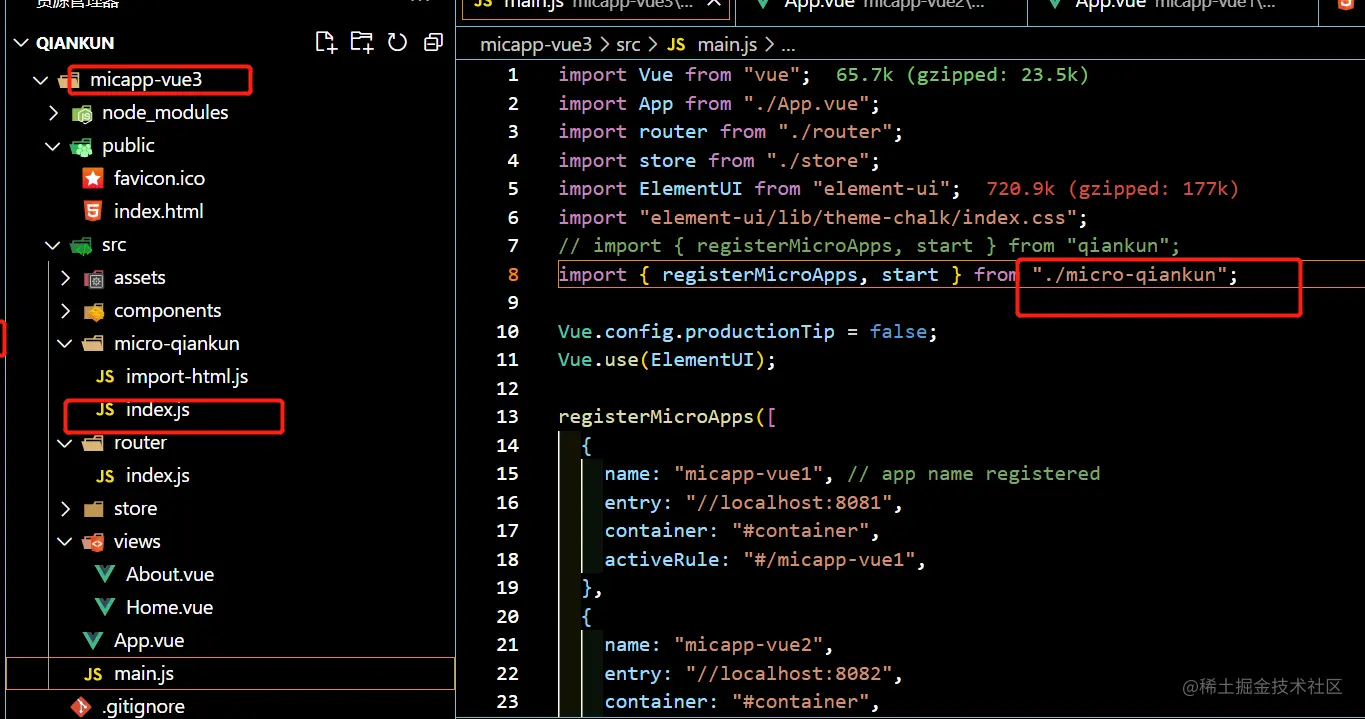Click the assets folder icon
The image size is (1365, 719).
tap(94, 278)
